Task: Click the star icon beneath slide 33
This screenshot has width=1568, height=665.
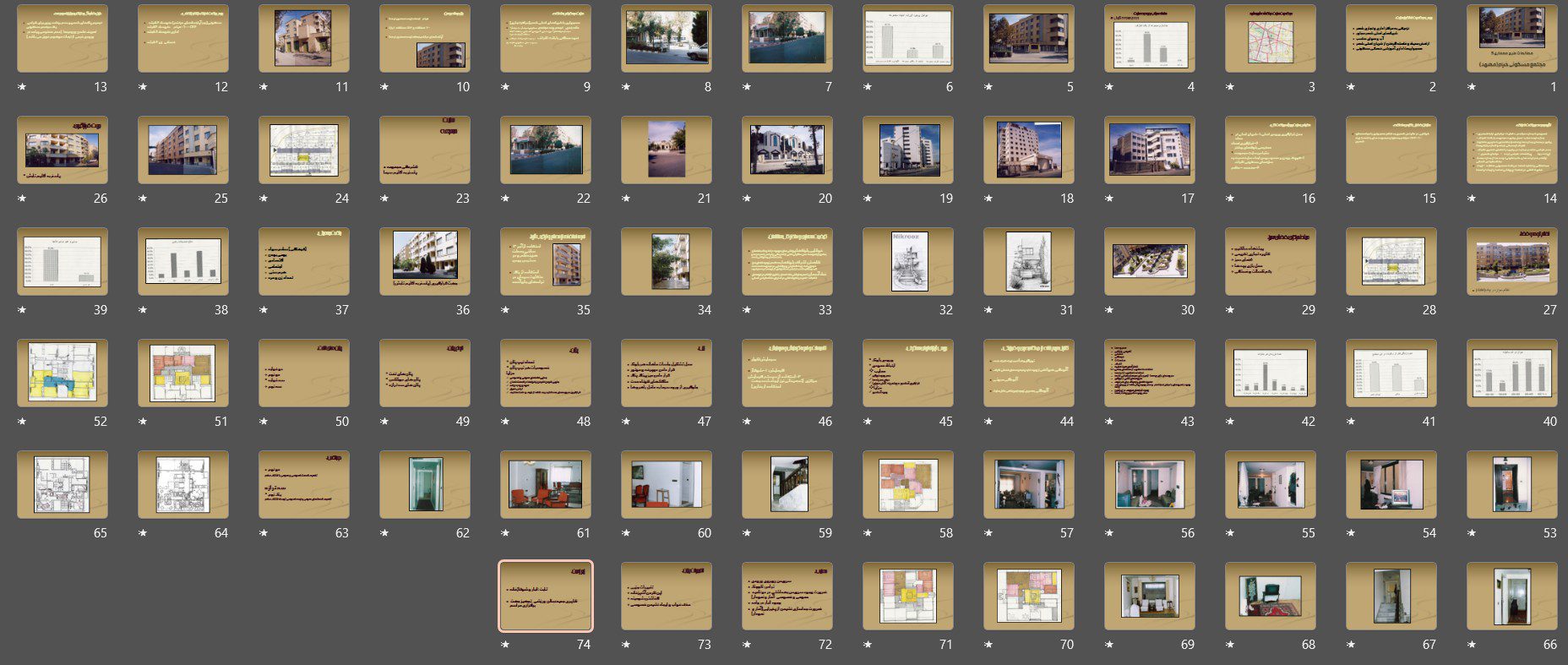Action: coord(747,310)
